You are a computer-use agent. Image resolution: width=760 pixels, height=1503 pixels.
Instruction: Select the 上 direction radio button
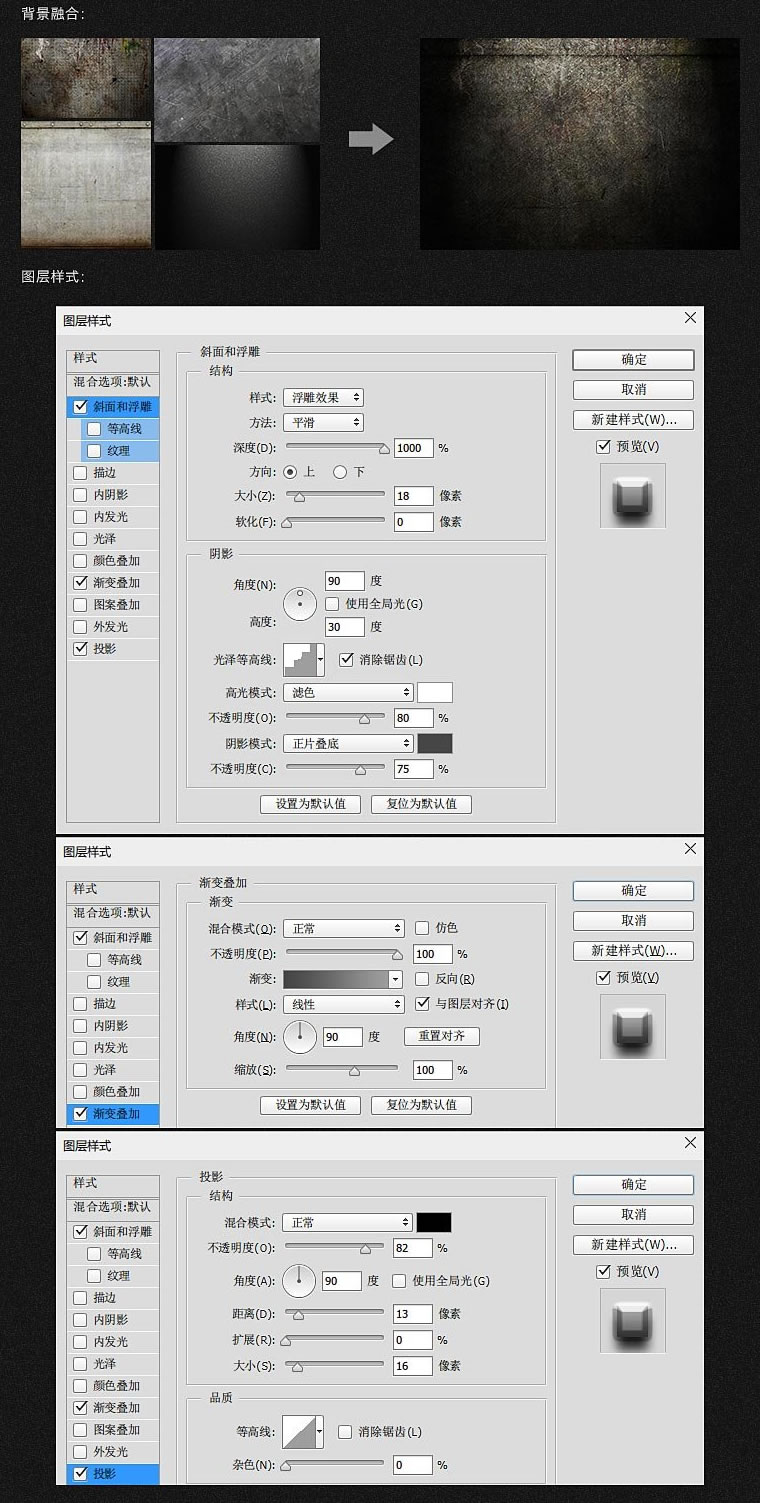[x=291, y=471]
